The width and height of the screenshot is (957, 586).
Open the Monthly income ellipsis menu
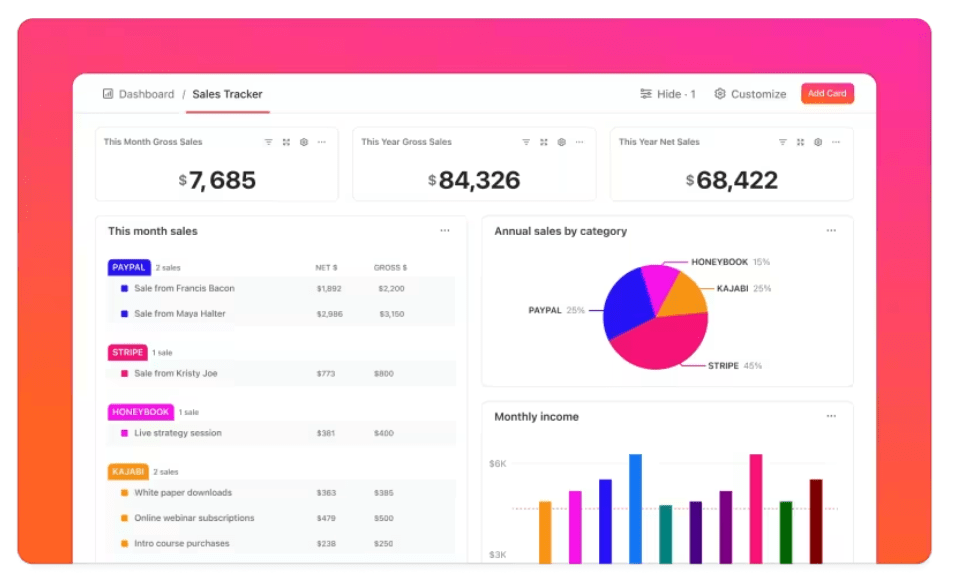click(831, 416)
